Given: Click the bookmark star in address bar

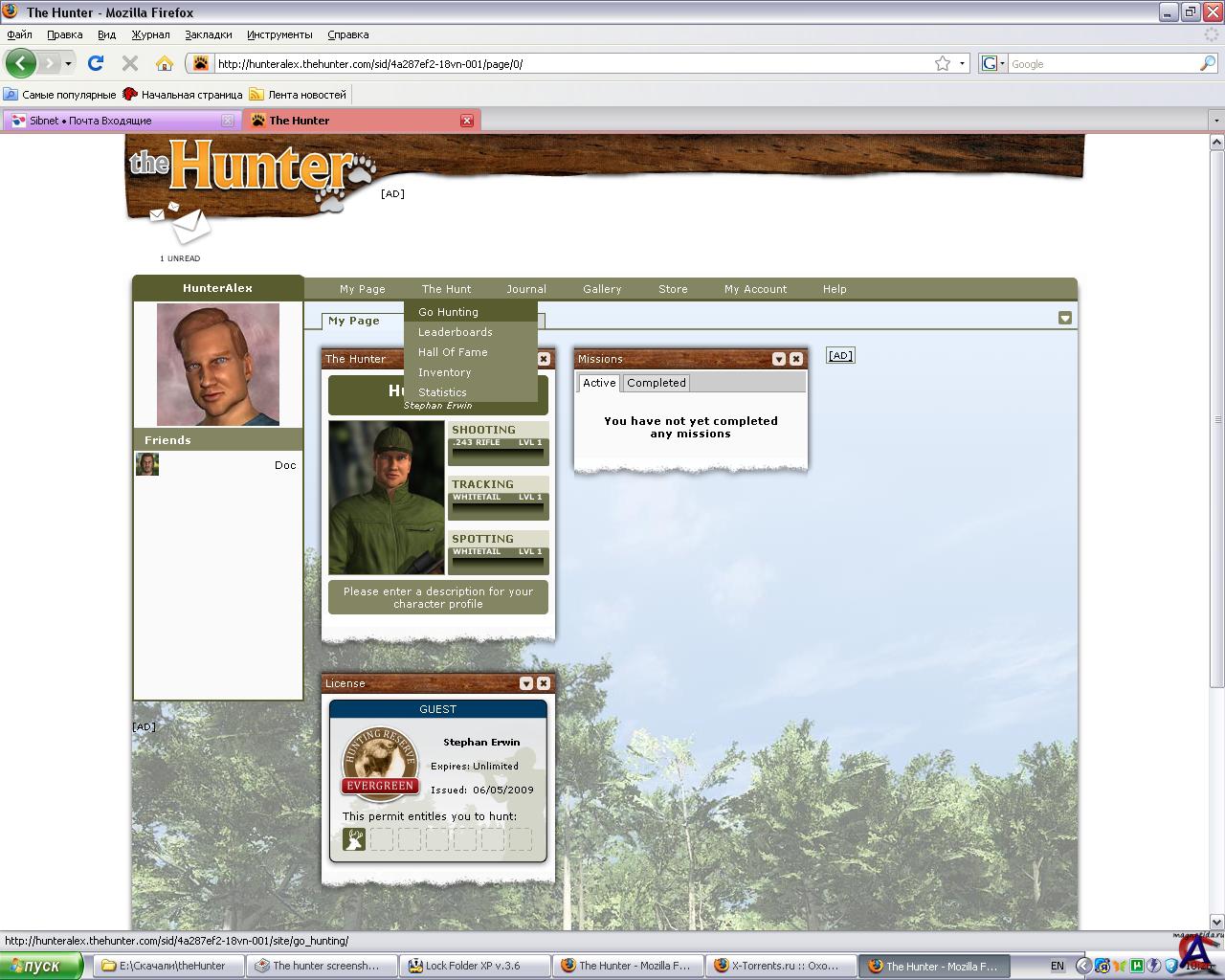Looking at the screenshot, I should (943, 63).
